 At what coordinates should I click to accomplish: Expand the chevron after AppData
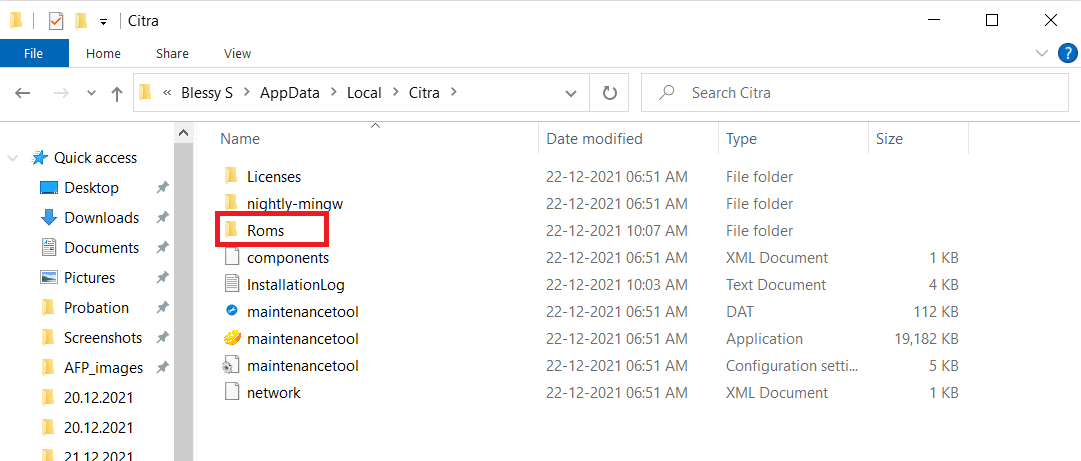[334, 92]
